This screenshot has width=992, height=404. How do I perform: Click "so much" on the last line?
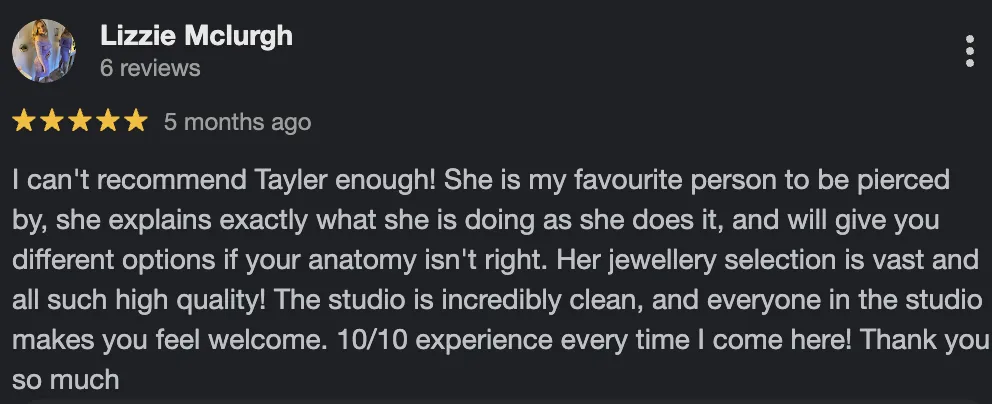pos(66,379)
